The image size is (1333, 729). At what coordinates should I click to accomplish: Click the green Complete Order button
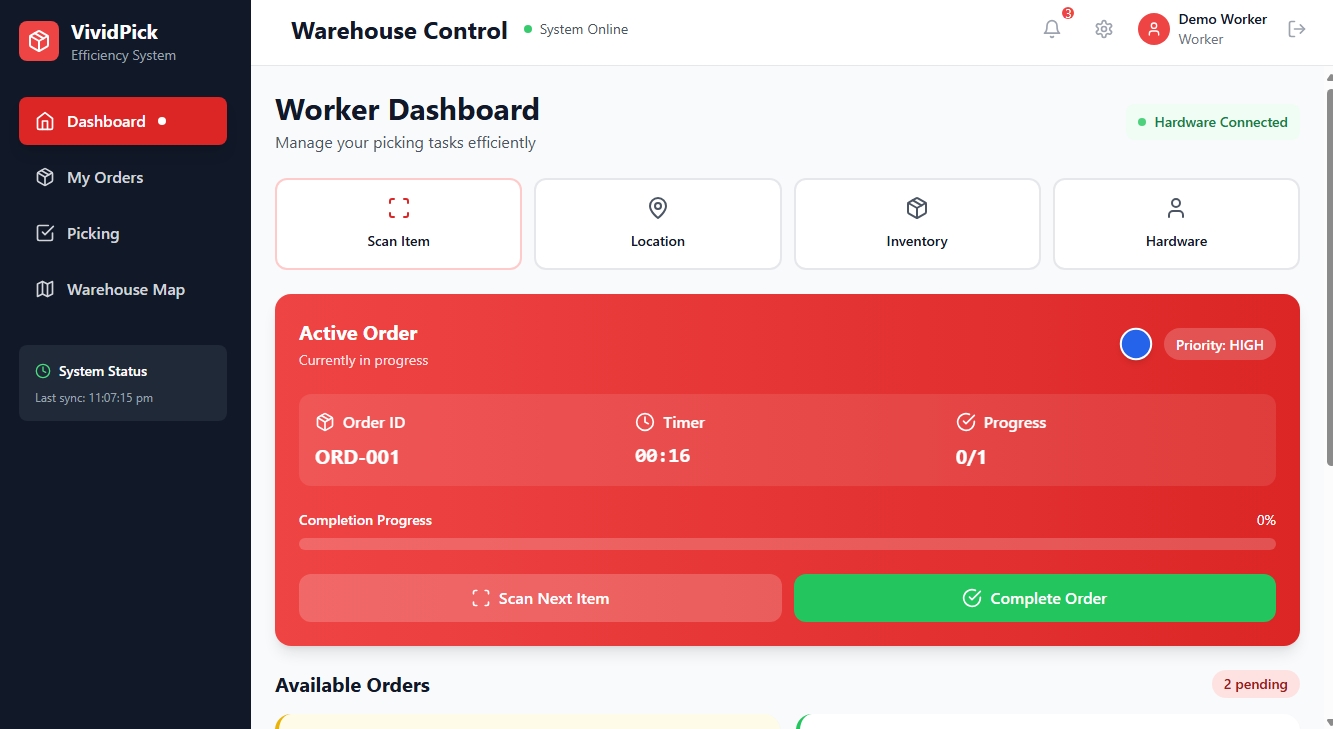tap(1035, 598)
